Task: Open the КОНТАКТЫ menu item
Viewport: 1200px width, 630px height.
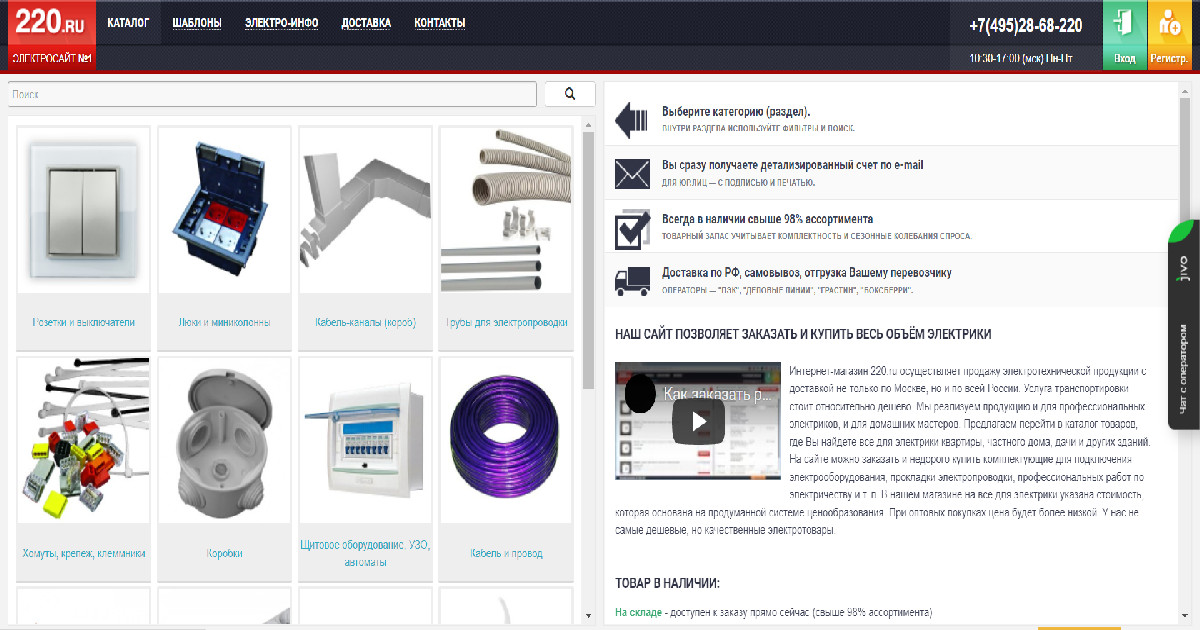Action: point(440,22)
